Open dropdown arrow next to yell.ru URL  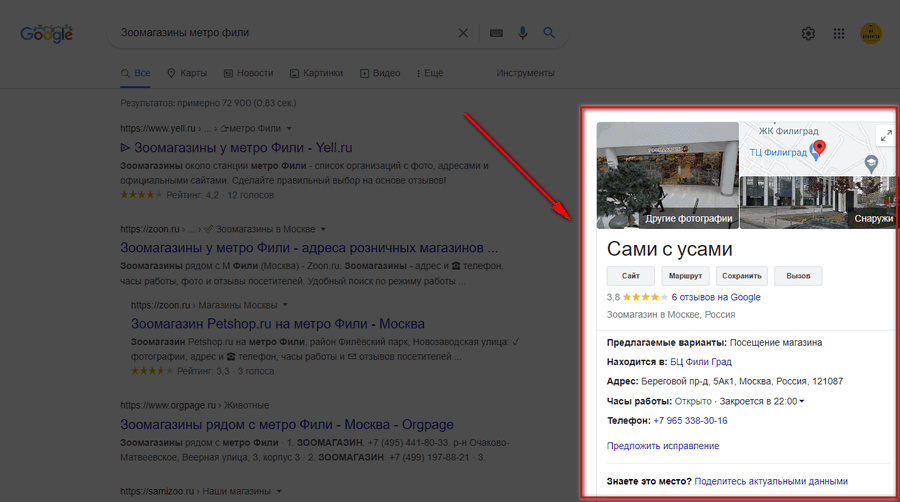pyautogui.click(x=289, y=129)
